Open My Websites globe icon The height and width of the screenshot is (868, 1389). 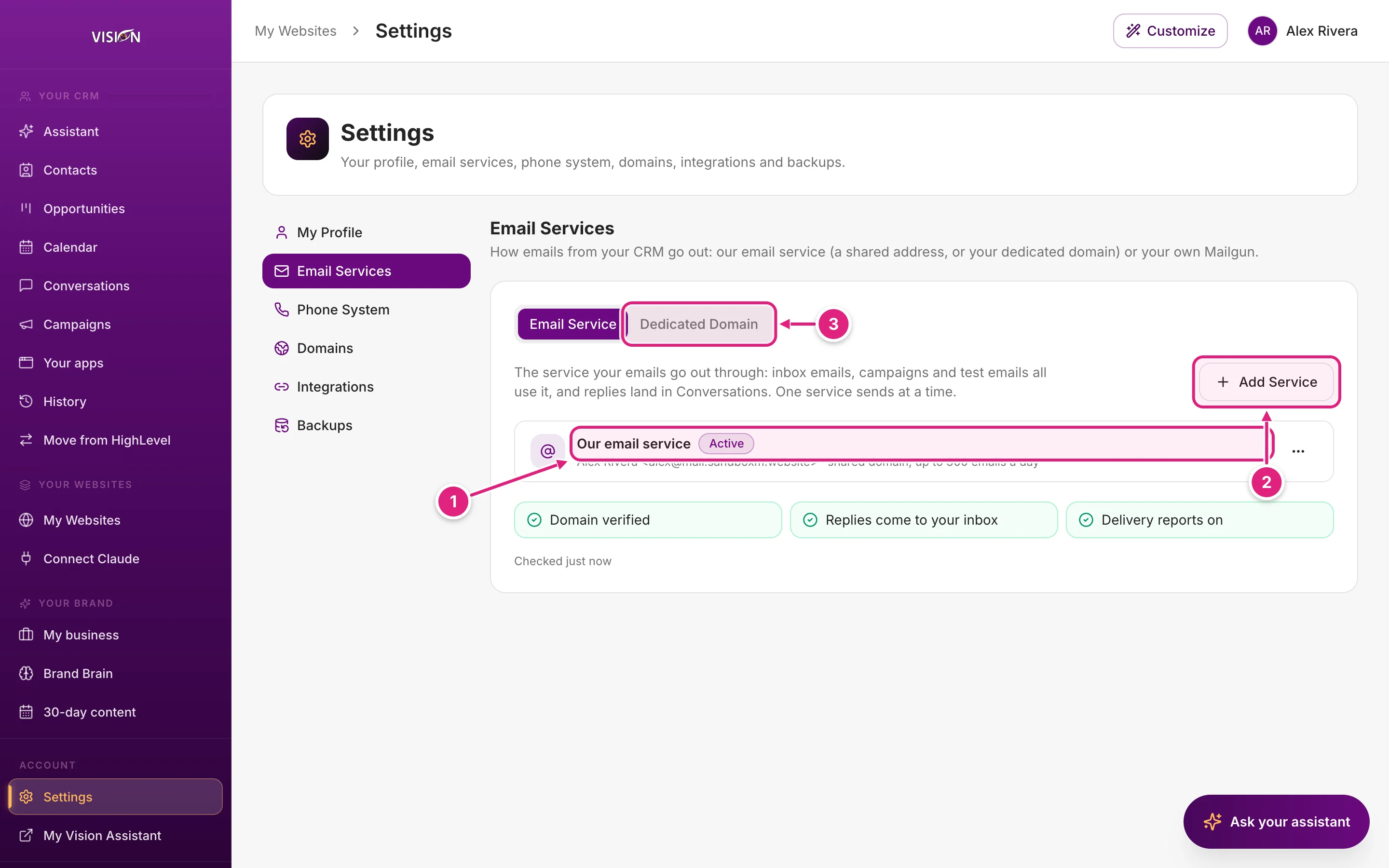tap(26, 519)
